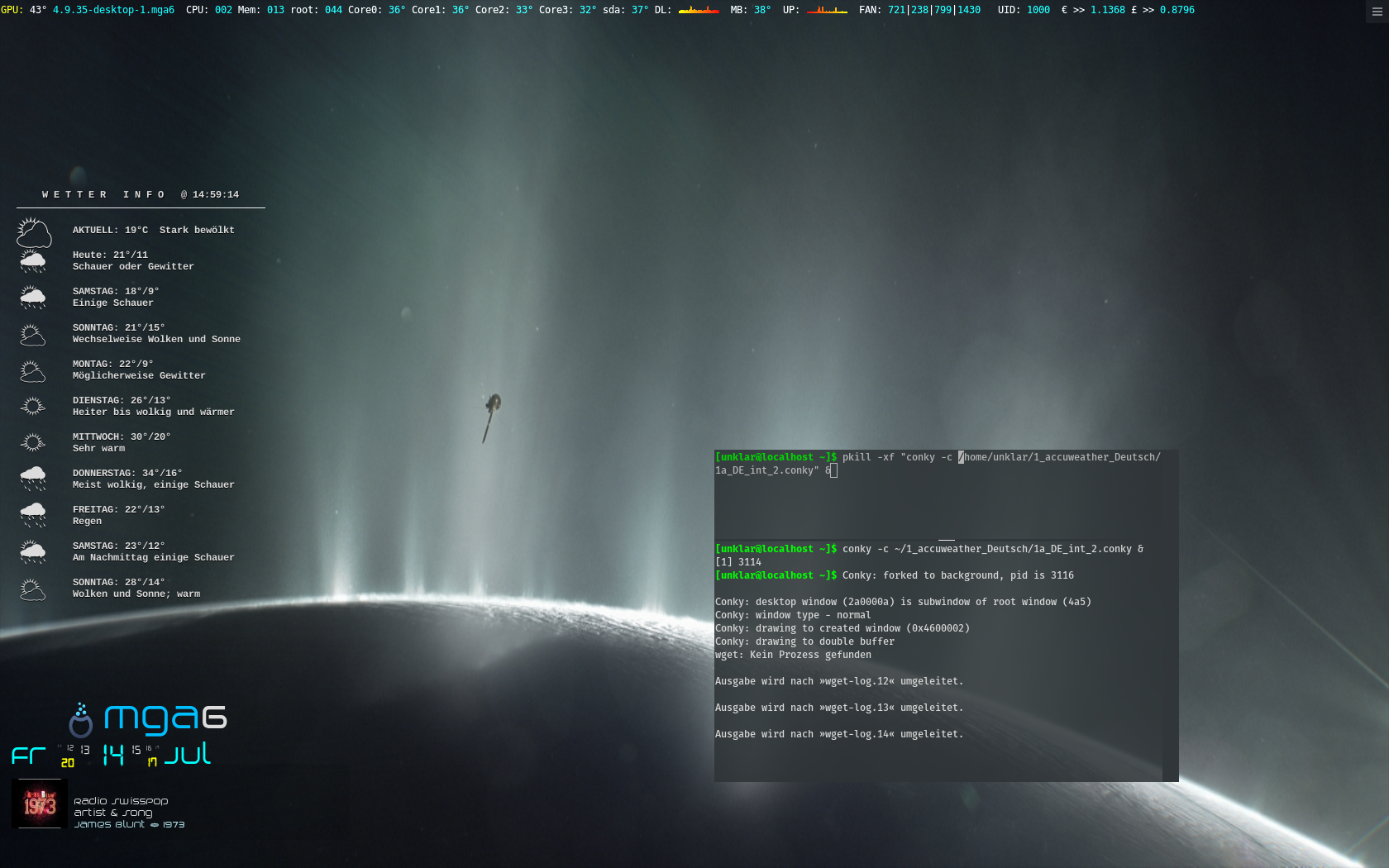
Task: Click the first SAMSTAG showers icon (18°/9°)
Action: click(x=33, y=298)
